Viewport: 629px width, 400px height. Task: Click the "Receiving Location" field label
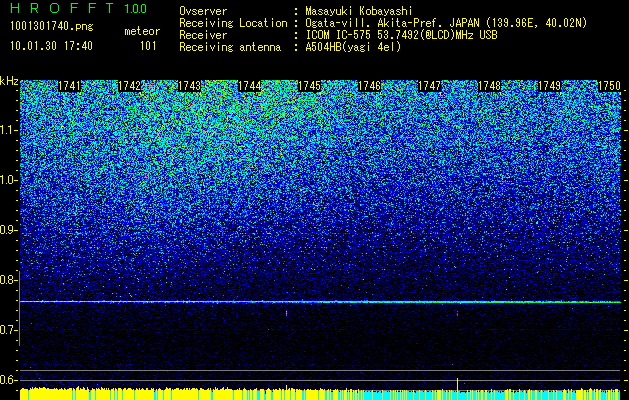[233, 23]
